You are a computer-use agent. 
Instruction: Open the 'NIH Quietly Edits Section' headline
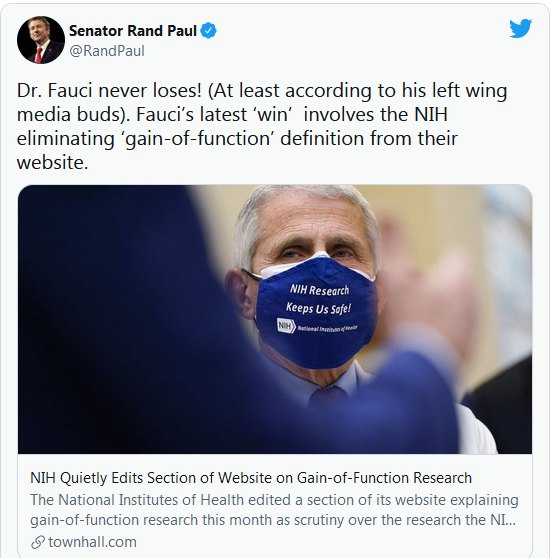click(251, 478)
